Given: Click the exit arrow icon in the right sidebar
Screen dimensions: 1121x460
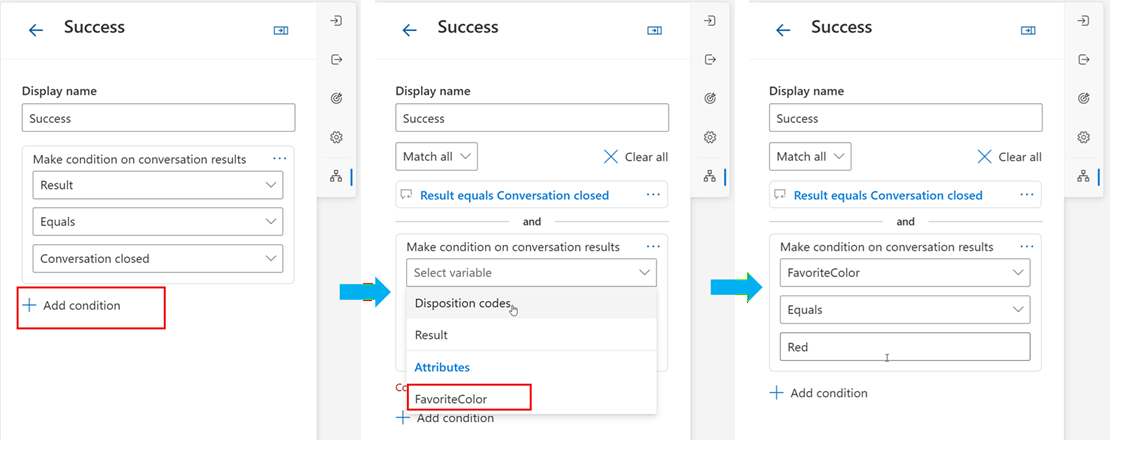Looking at the screenshot, I should point(1083,59).
